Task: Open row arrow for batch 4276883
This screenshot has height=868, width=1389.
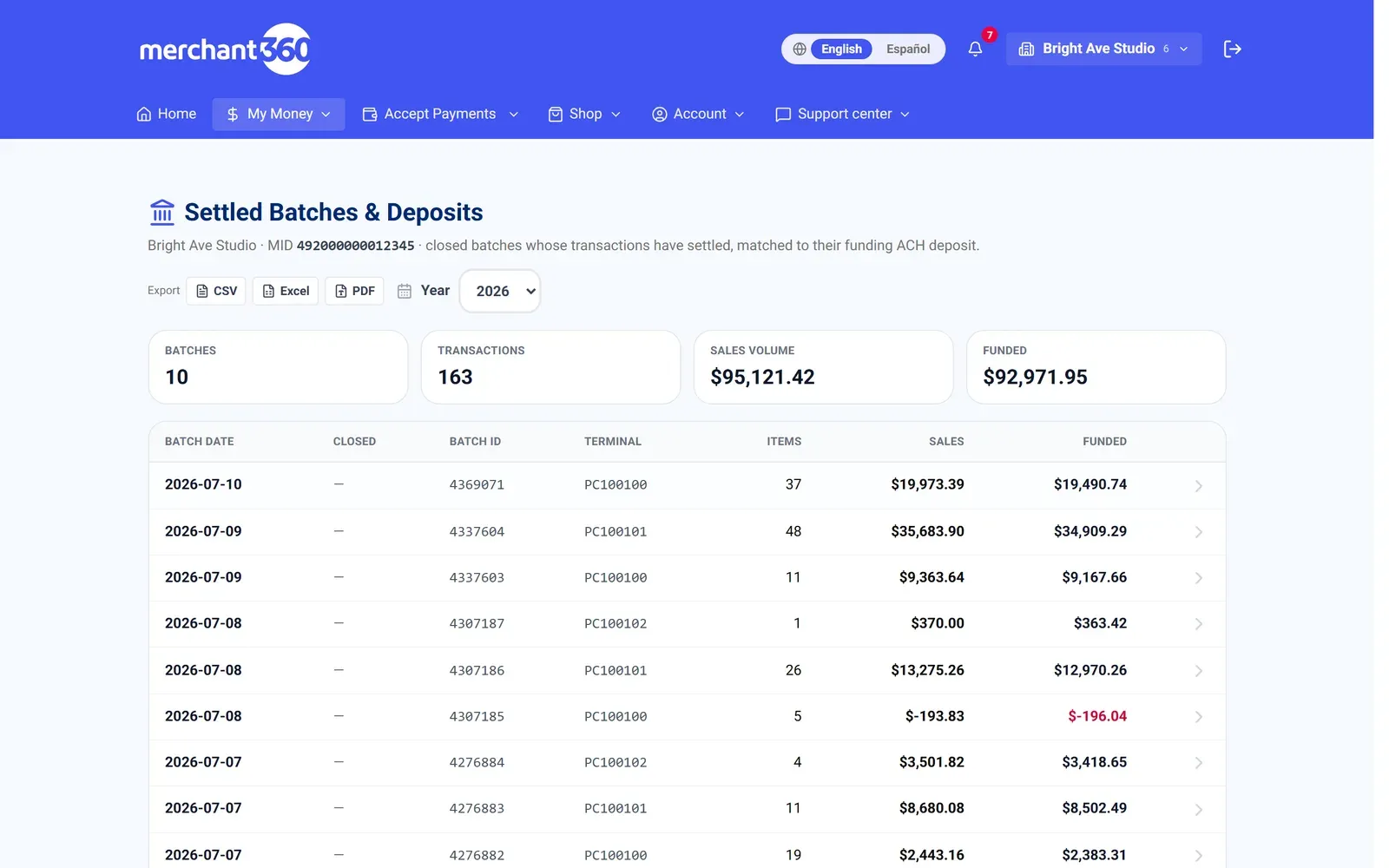Action: [1198, 808]
